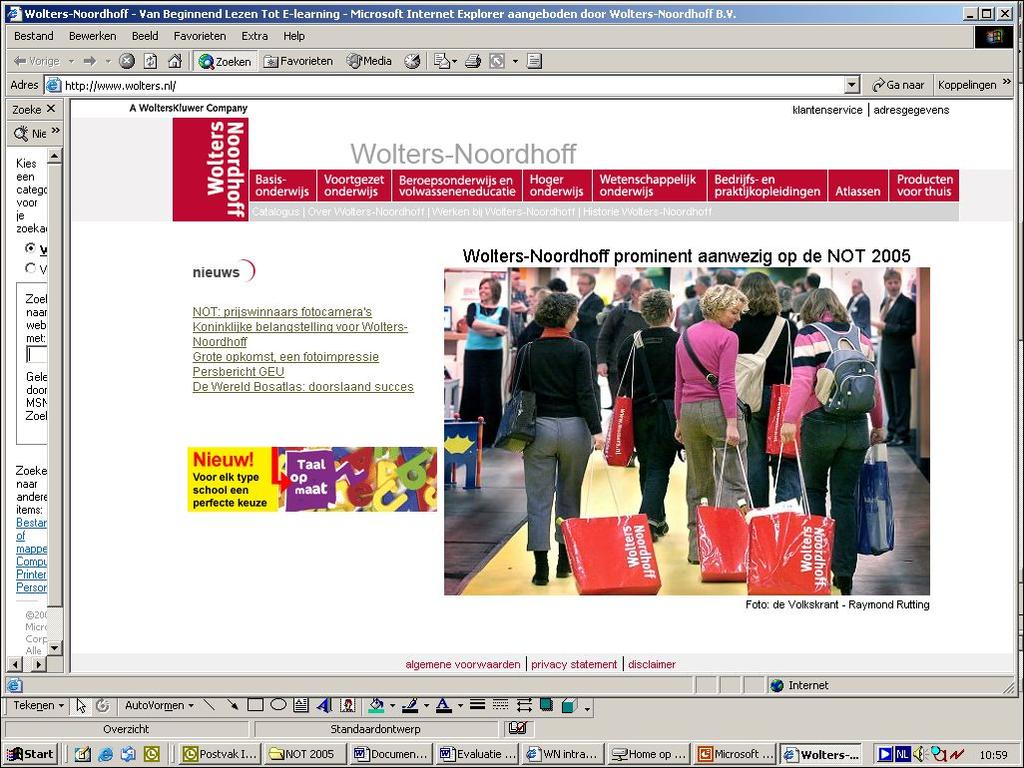Screen dimensions: 1024x768
Task: Click the Mail toolbar icon
Action: pos(442,61)
